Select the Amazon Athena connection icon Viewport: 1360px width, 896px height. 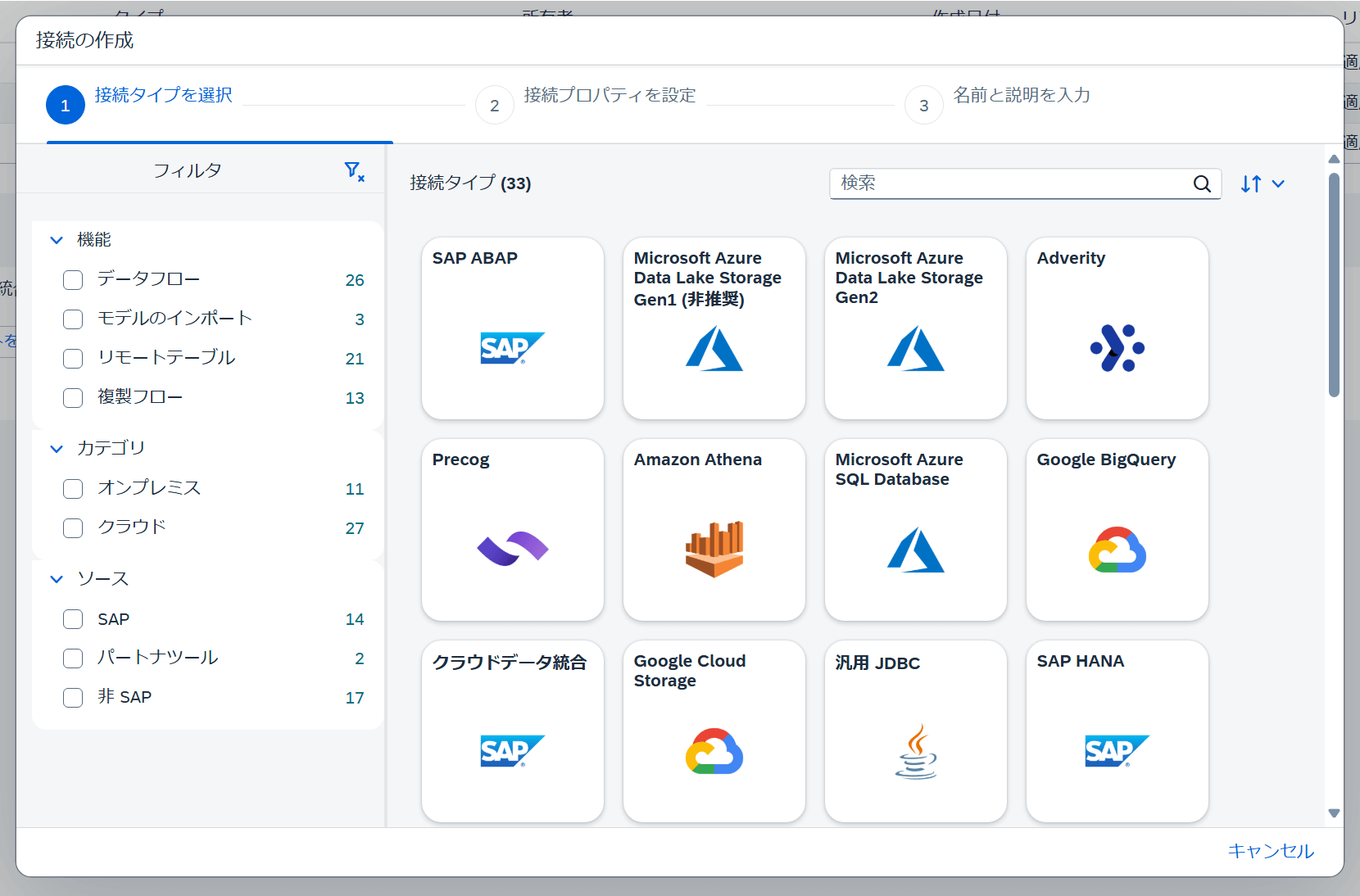click(714, 549)
